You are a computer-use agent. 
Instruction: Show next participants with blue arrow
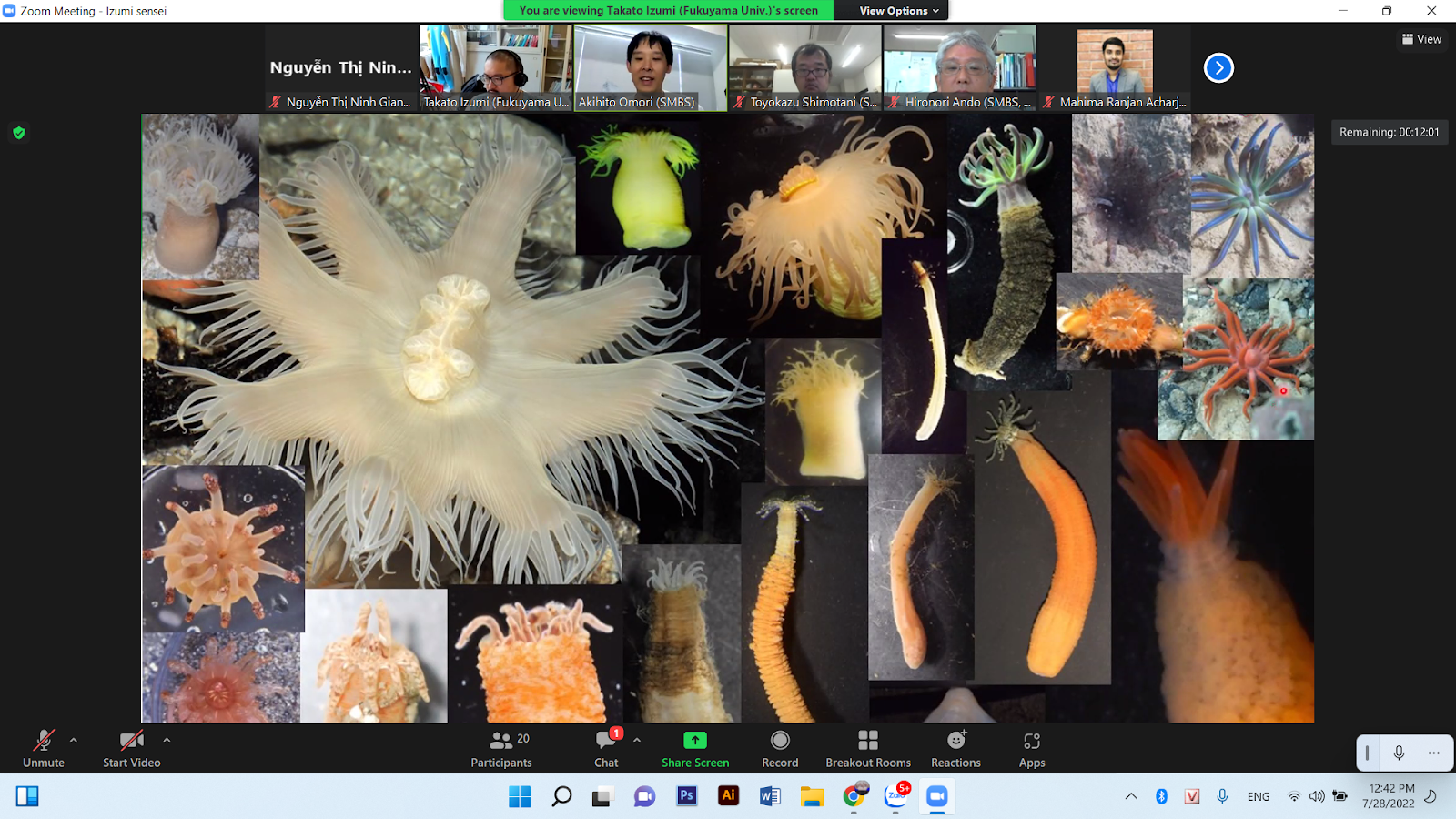[x=1218, y=68]
